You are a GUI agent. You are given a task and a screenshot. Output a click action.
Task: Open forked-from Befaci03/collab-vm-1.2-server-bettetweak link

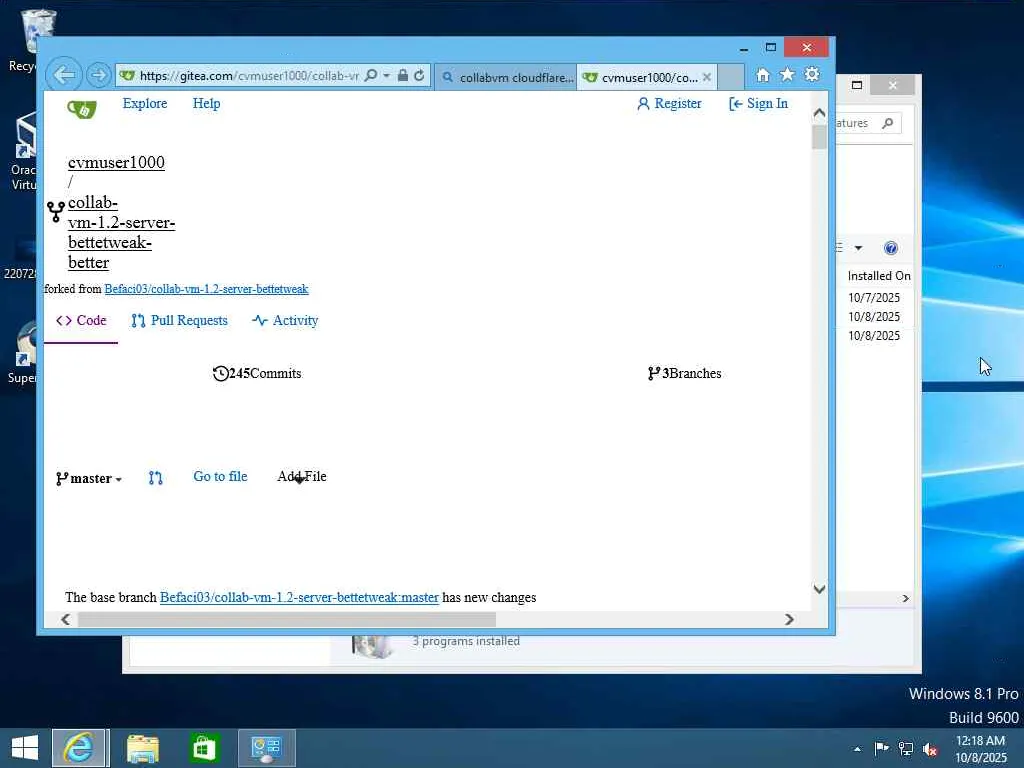point(206,289)
